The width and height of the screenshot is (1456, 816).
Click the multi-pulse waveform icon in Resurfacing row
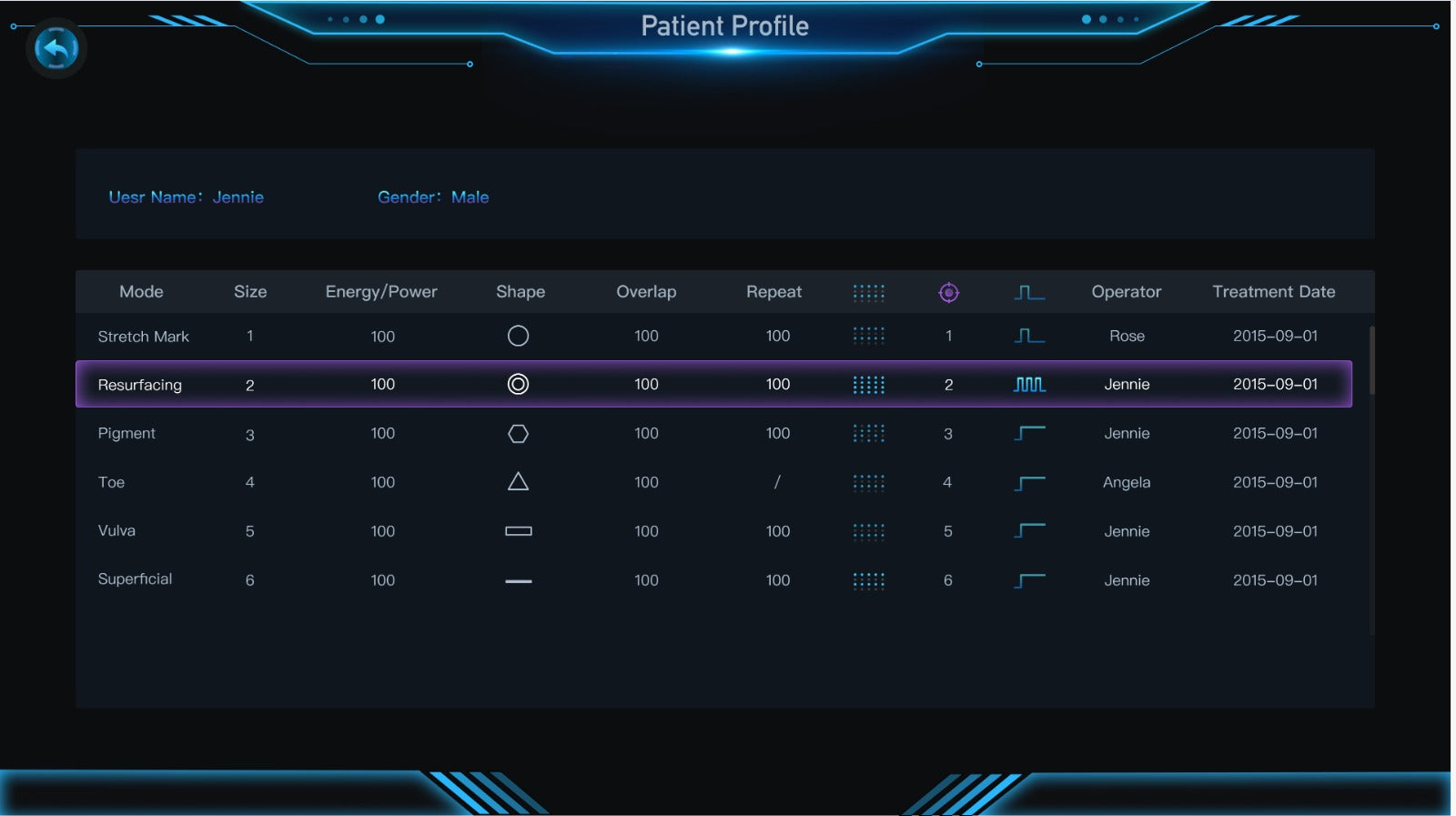[x=1029, y=384]
